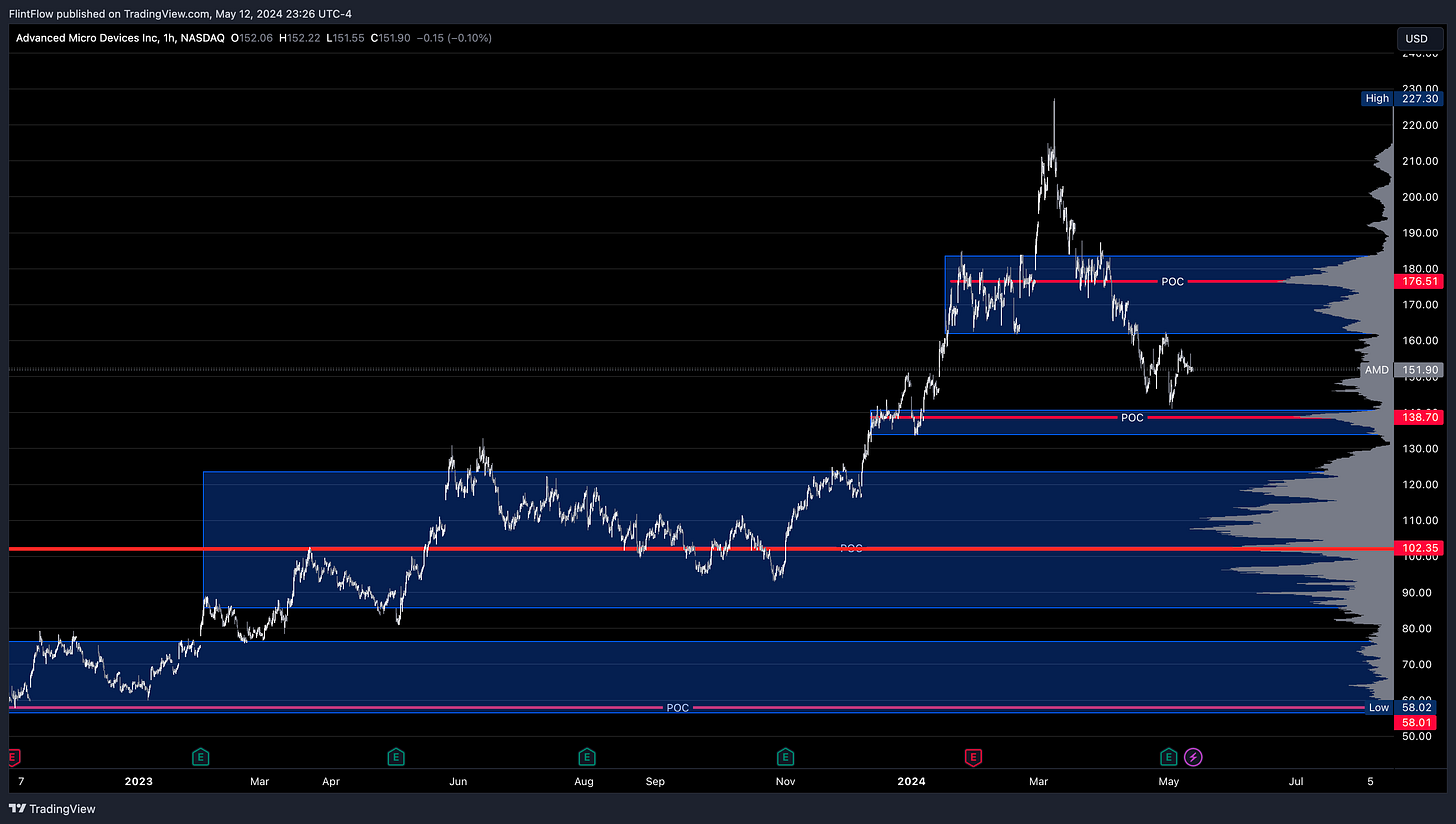Click the Jul label on the time axis
Screen dimensions: 1456x824
[x=1297, y=781]
